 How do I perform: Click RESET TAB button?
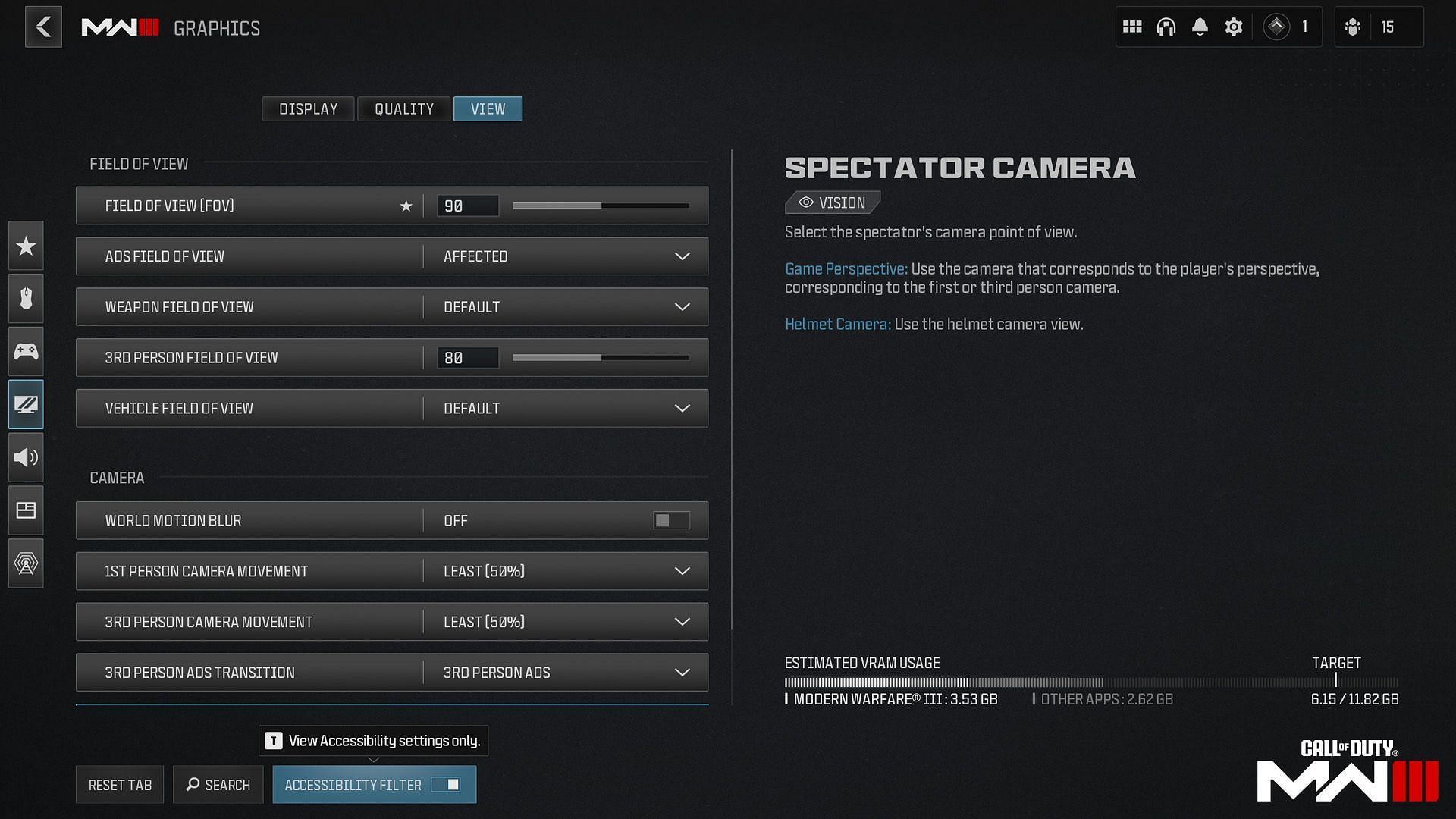tap(119, 785)
